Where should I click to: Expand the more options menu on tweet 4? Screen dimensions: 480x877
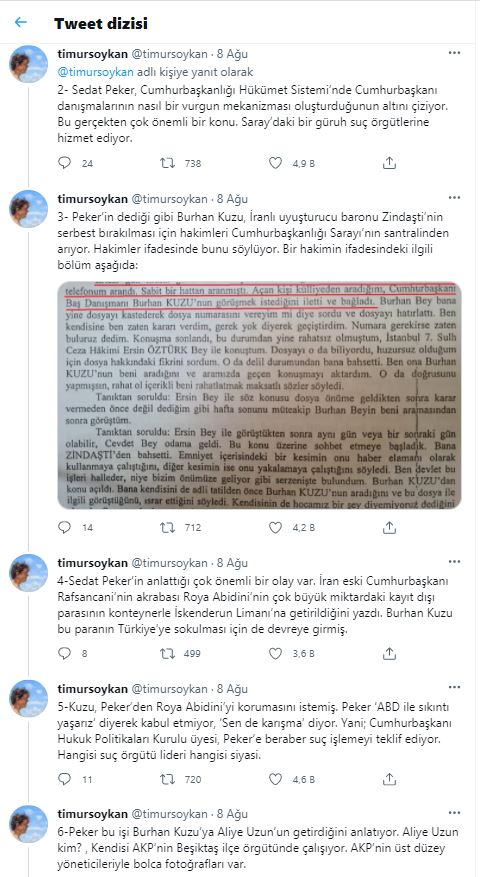point(455,562)
